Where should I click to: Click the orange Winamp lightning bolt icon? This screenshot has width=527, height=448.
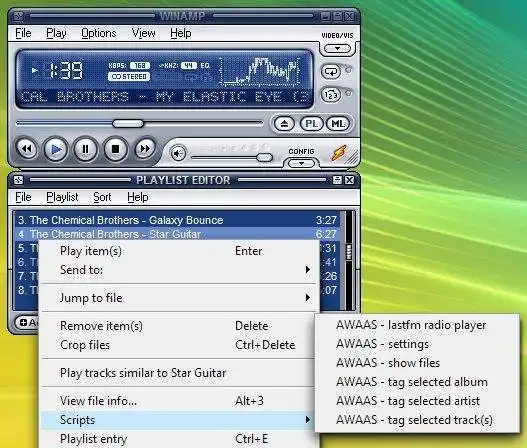(339, 153)
